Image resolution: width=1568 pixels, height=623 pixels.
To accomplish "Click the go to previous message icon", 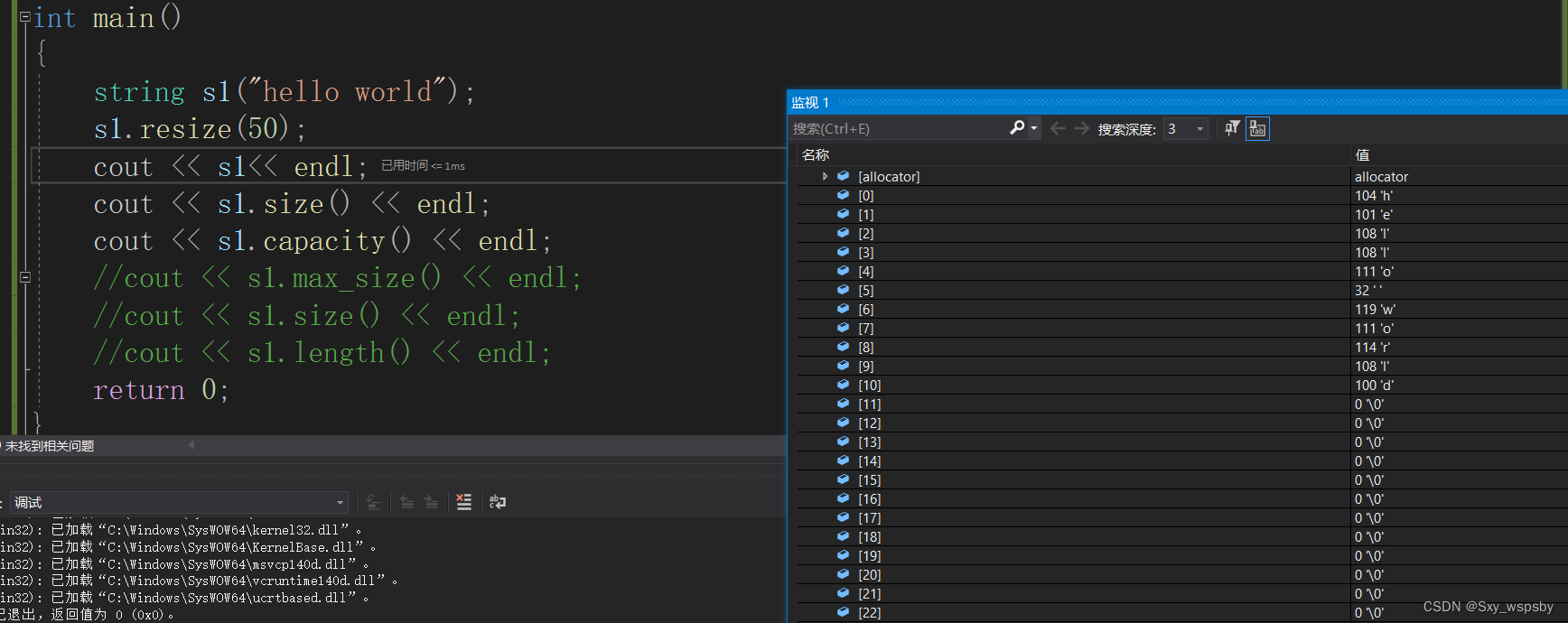I will coord(407,502).
